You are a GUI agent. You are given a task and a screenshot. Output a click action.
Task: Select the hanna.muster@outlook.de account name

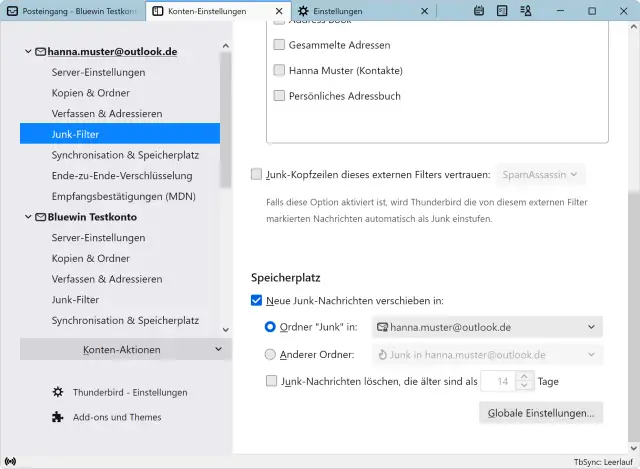pyautogui.click(x=112, y=52)
